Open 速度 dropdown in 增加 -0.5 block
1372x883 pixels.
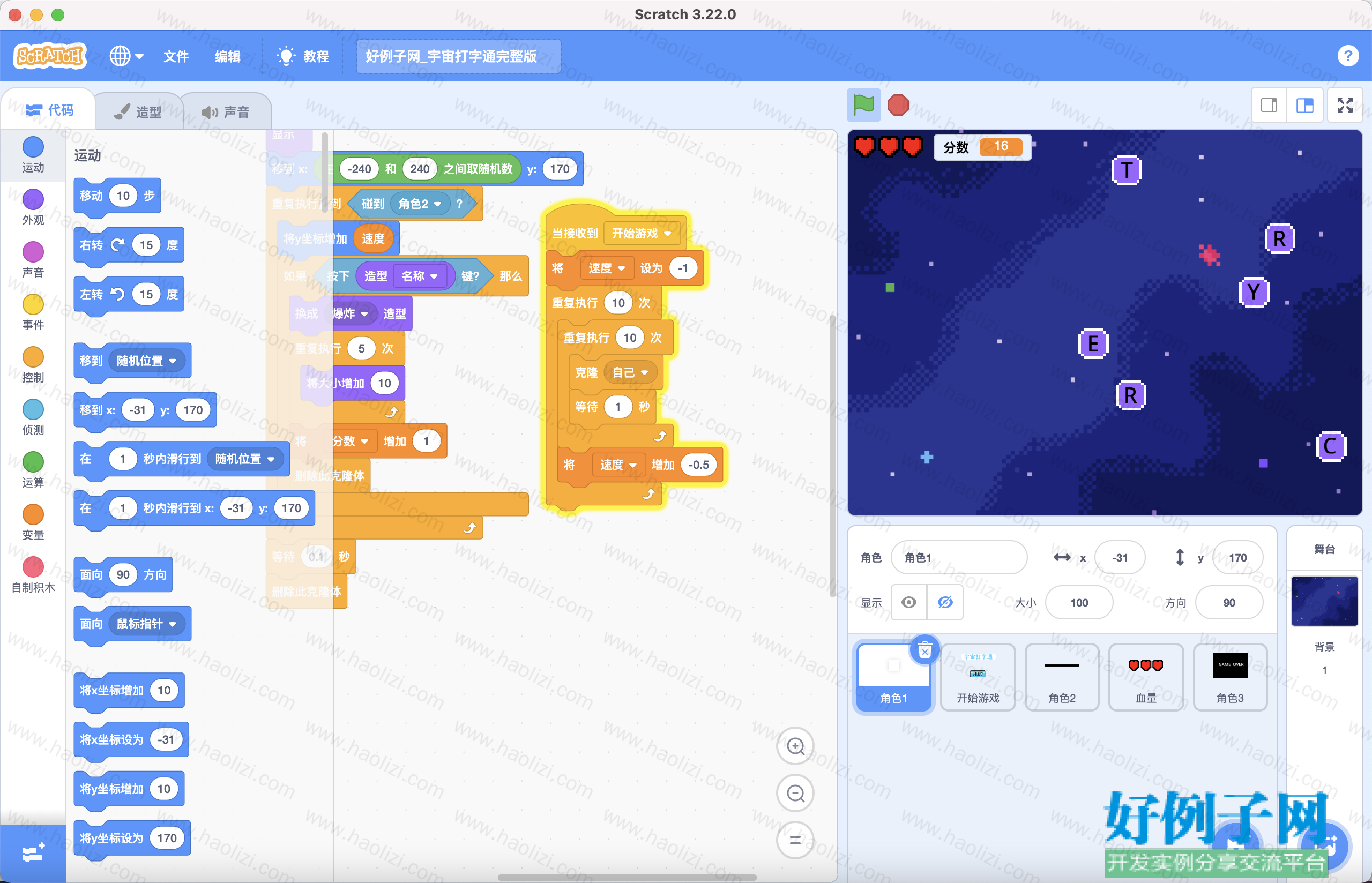coord(618,465)
